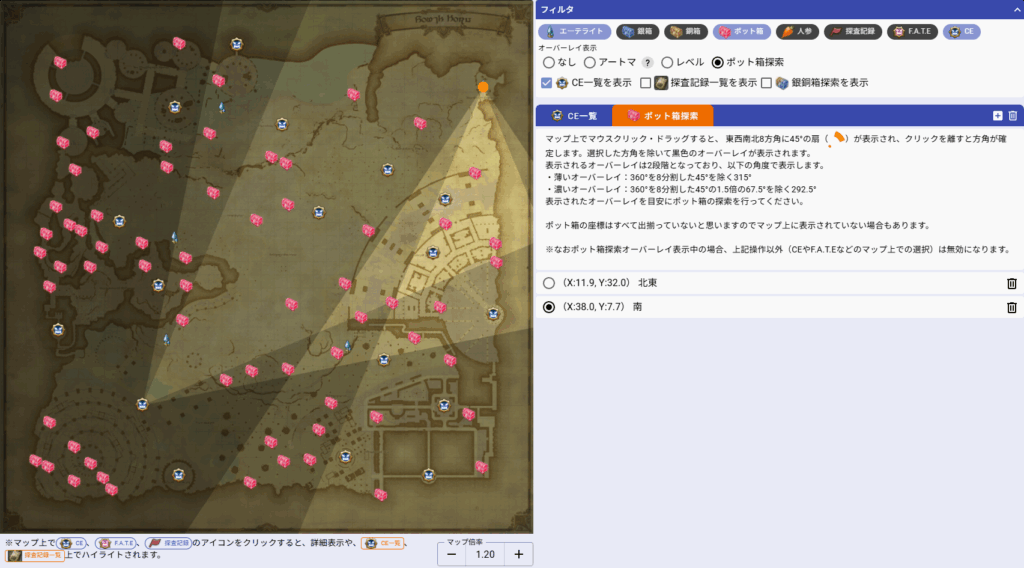Click the orange search origin marker on the map
Screen dimensions: 1024x568
coord(483,87)
